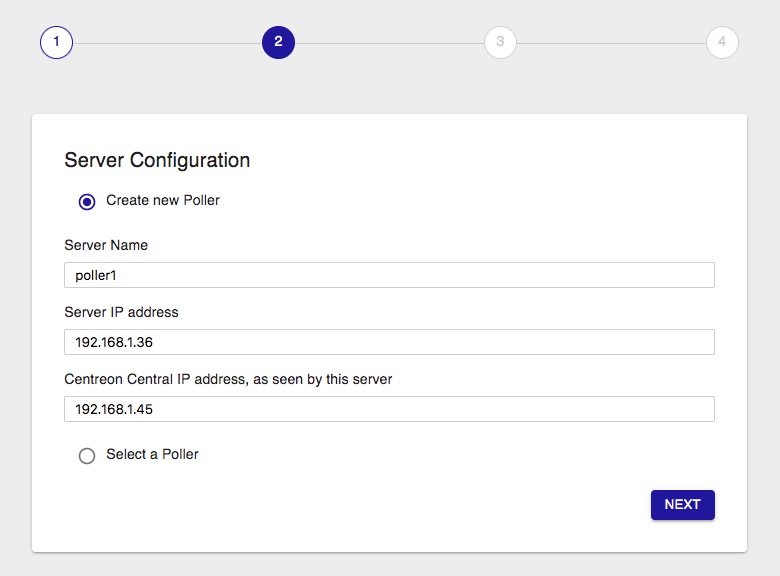Viewport: 780px width, 576px height.
Task: Edit the Centreon Central IP address field
Action: [x=389, y=409]
